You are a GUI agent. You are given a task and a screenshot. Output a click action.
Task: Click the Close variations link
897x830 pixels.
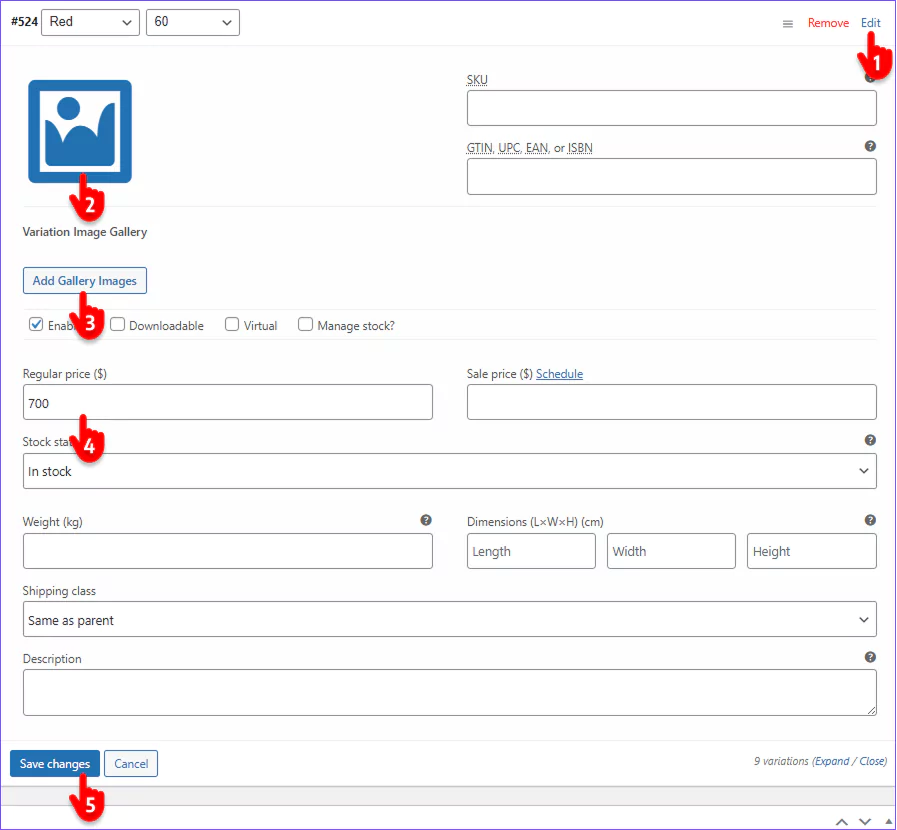(872, 761)
